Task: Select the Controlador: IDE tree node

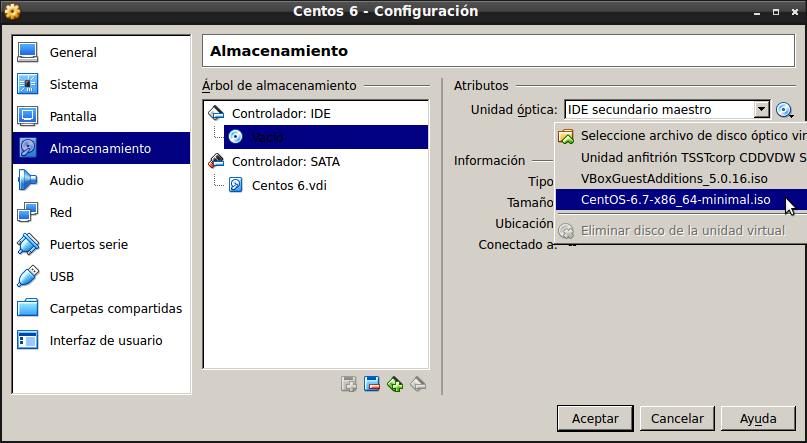Action: [280, 113]
